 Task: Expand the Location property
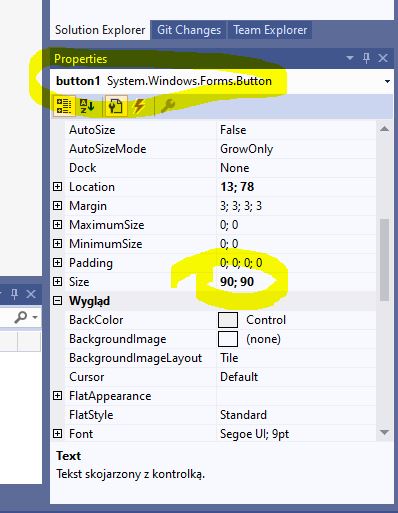(57, 187)
